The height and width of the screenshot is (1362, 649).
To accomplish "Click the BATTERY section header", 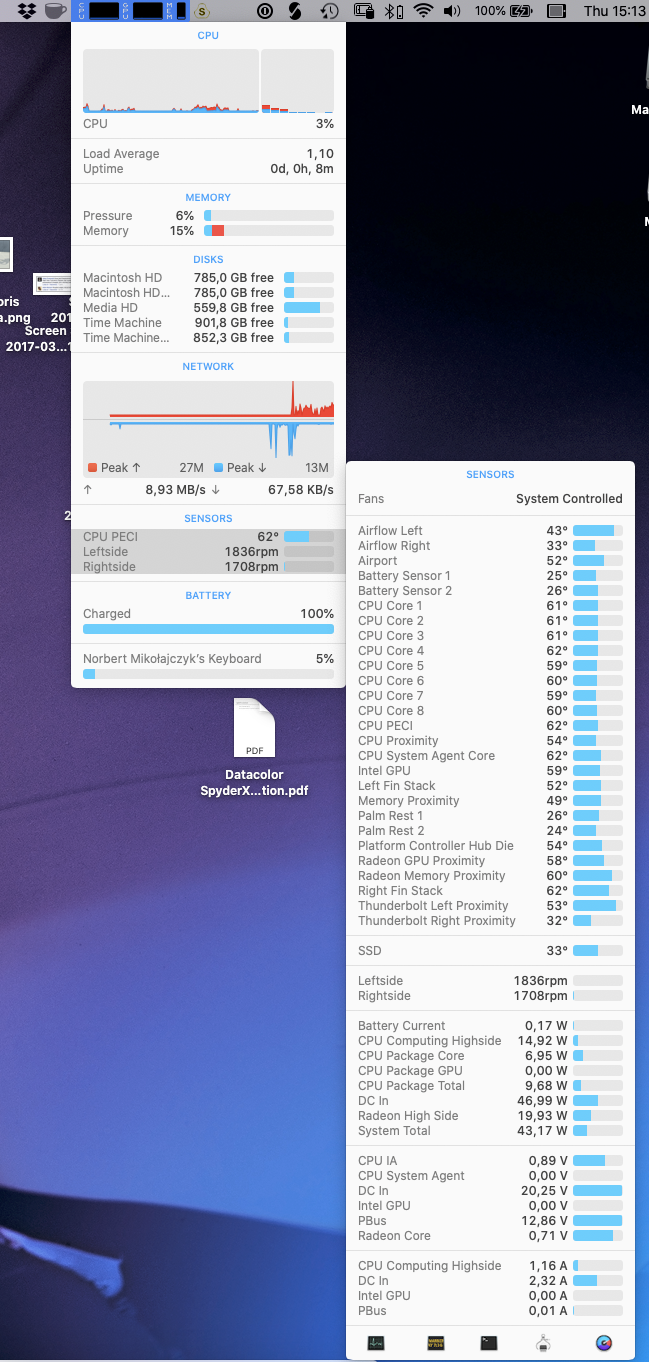I will 208,595.
